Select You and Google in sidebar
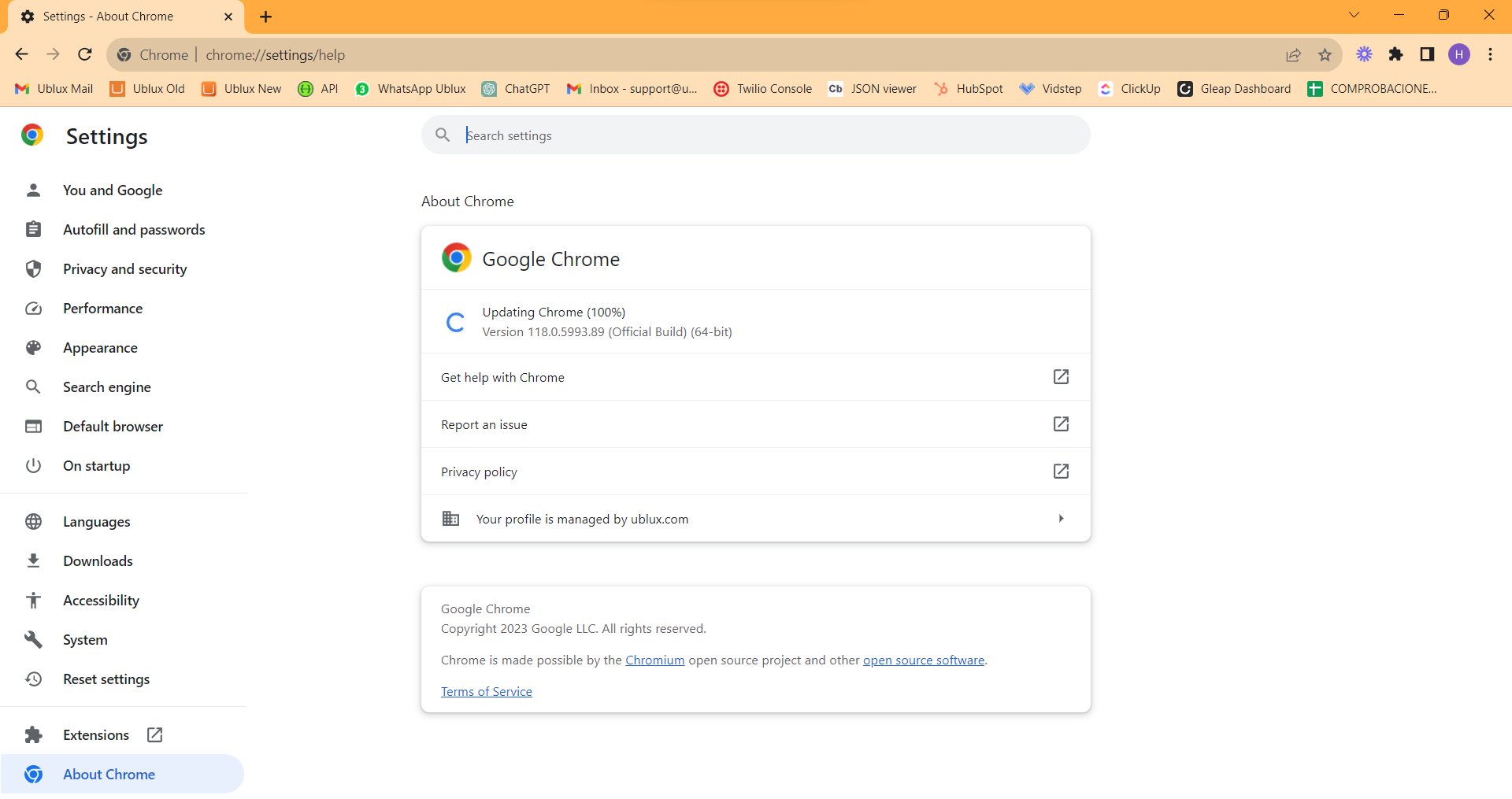Viewport: 1512px width, 799px height. click(x=113, y=191)
